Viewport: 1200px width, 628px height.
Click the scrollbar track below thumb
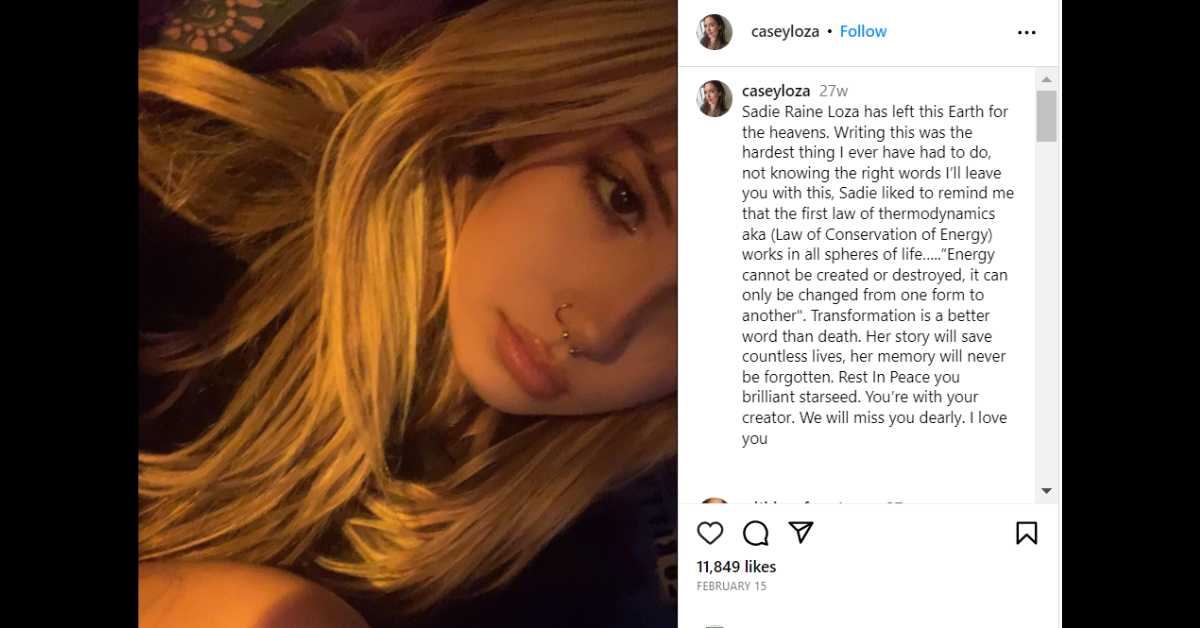(1046, 311)
